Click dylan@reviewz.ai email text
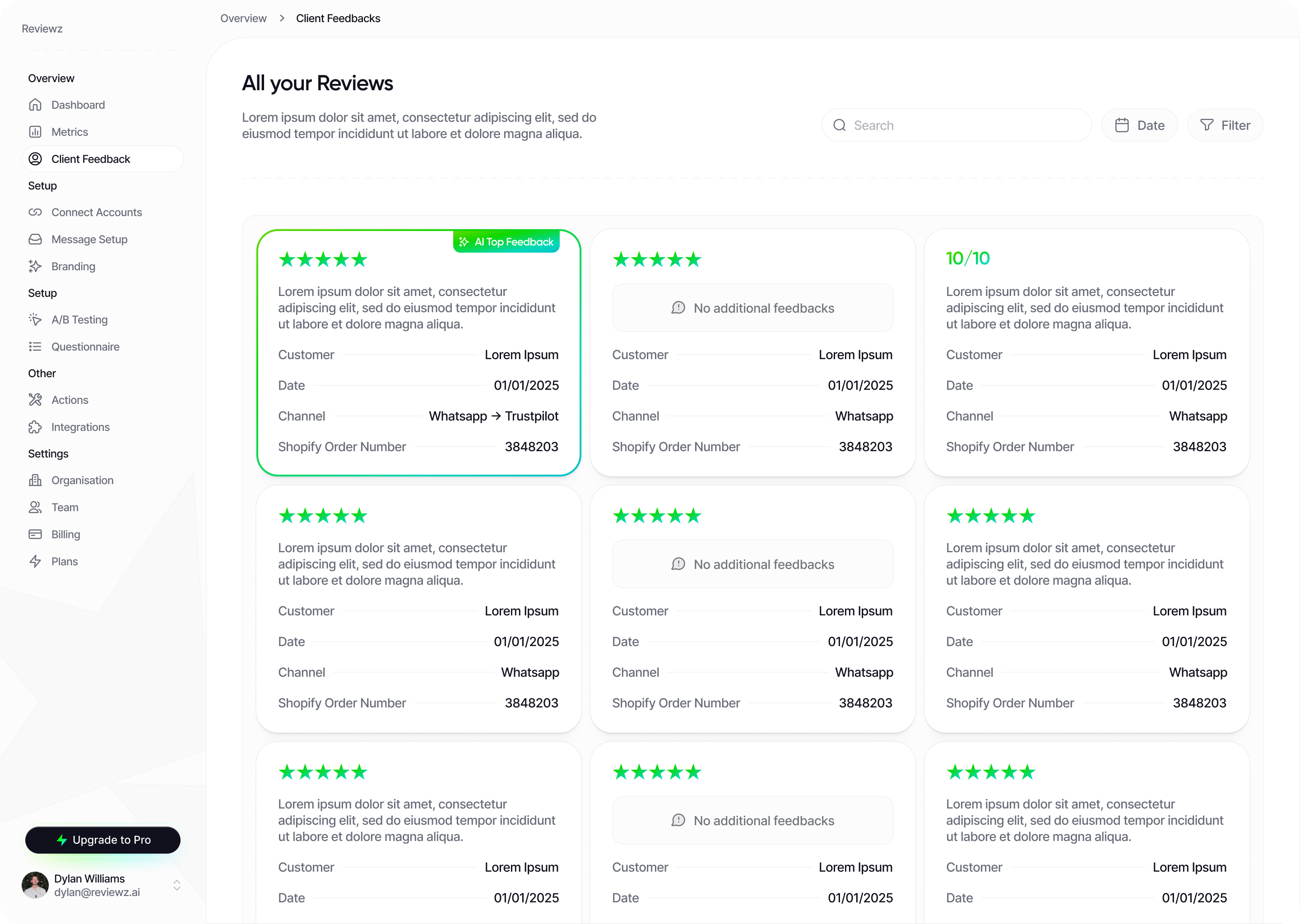The height and width of the screenshot is (924, 1300). point(97,892)
